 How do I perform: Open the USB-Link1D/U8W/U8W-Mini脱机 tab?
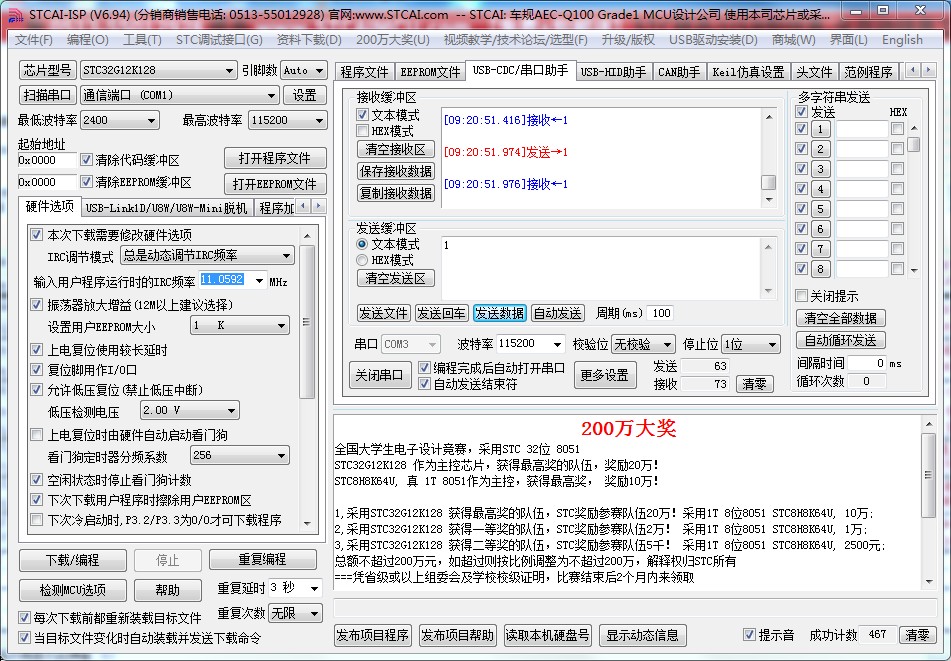click(166, 208)
